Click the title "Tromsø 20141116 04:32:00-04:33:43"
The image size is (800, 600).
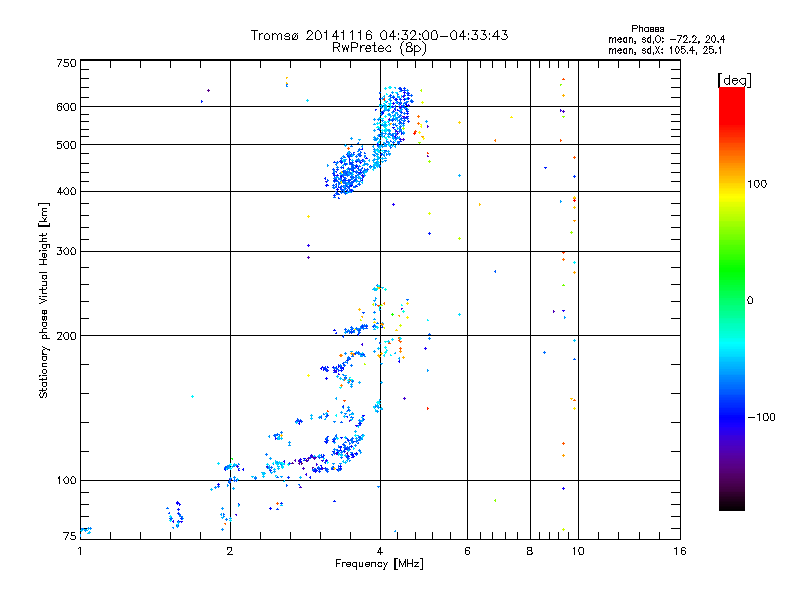[x=379, y=35]
